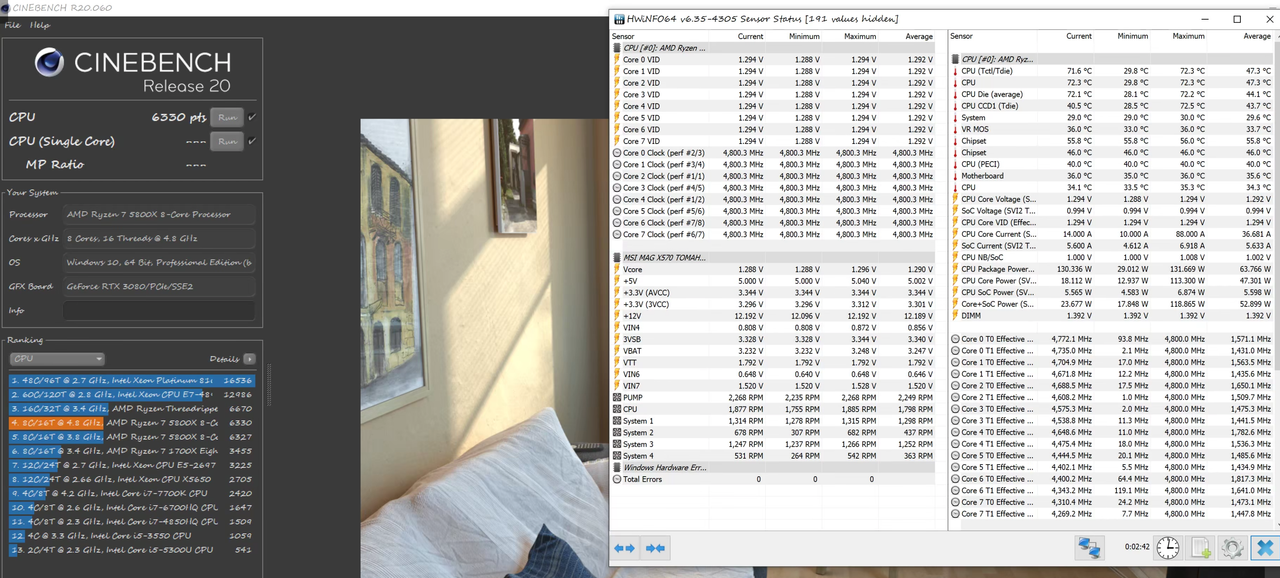This screenshot has width=1280, height=578.
Task: Select the CPU CCD1 (Tdie) row
Action: tap(1113, 106)
